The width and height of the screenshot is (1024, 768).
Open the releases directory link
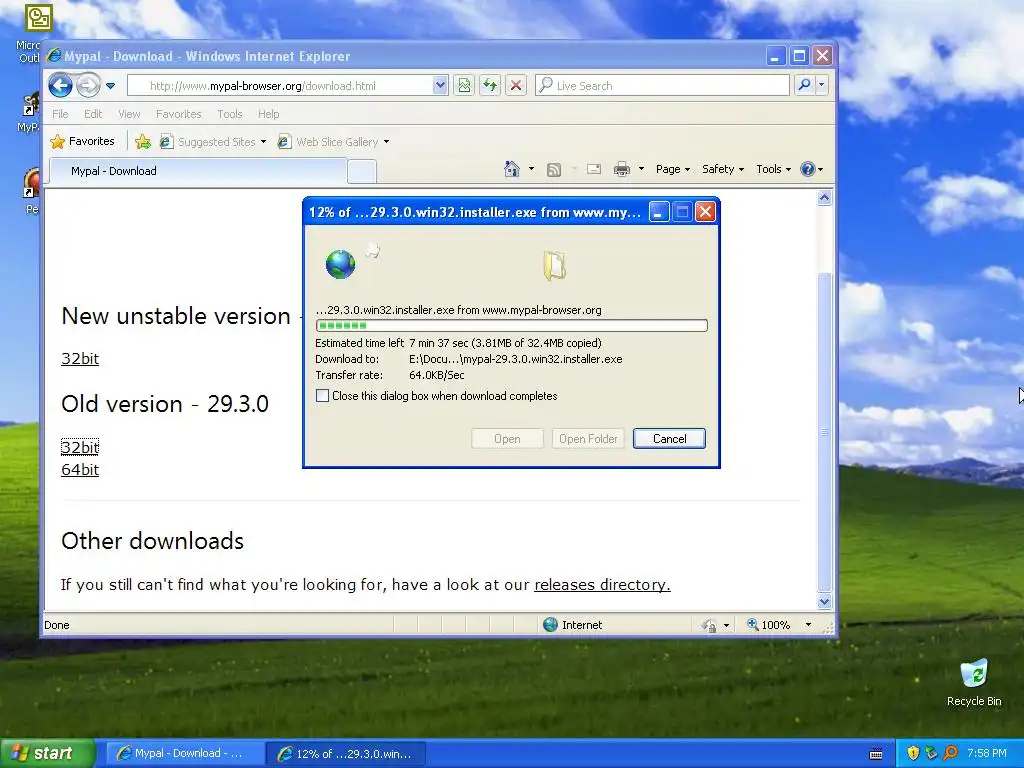click(602, 584)
